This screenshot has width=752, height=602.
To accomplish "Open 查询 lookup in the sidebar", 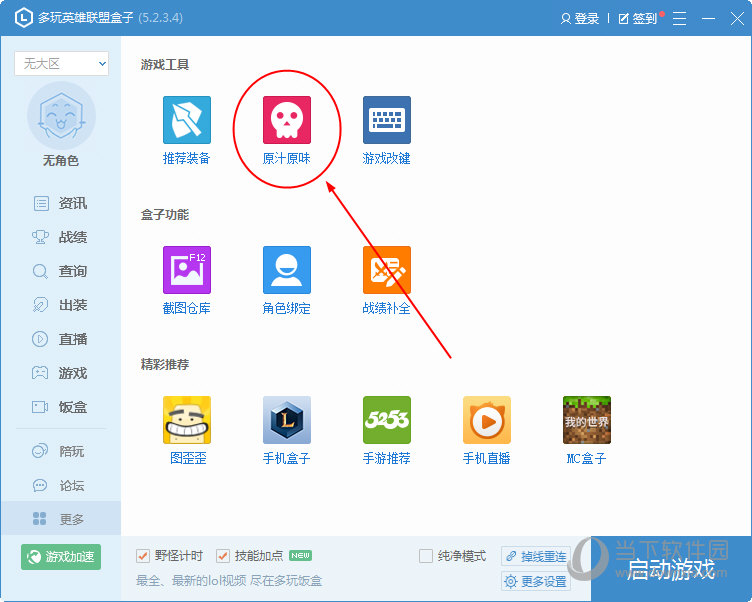I will click(60, 271).
